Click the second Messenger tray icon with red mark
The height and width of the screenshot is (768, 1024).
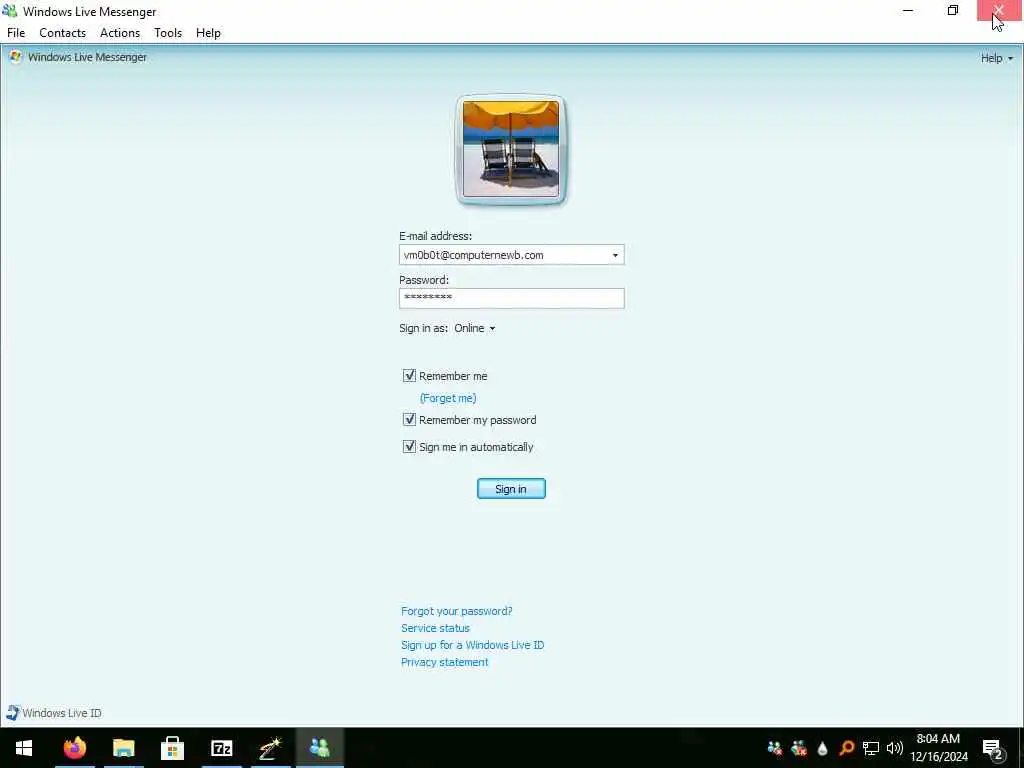[x=799, y=748]
